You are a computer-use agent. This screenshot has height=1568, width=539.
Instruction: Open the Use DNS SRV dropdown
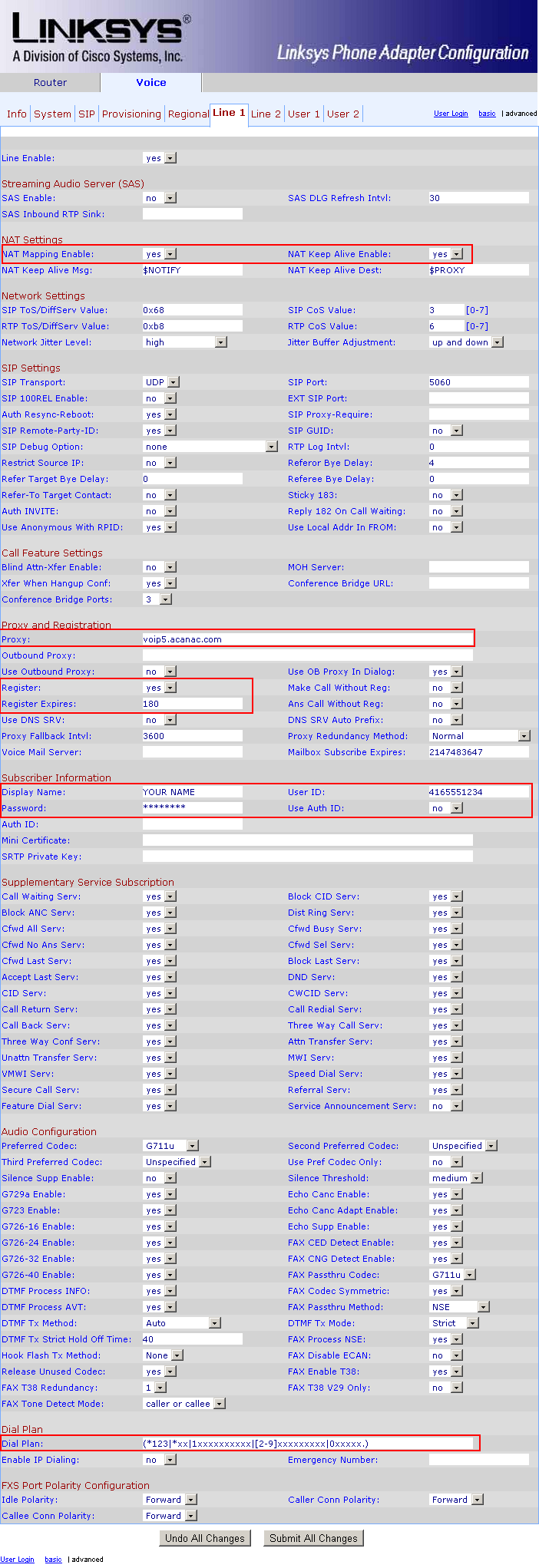[x=160, y=720]
